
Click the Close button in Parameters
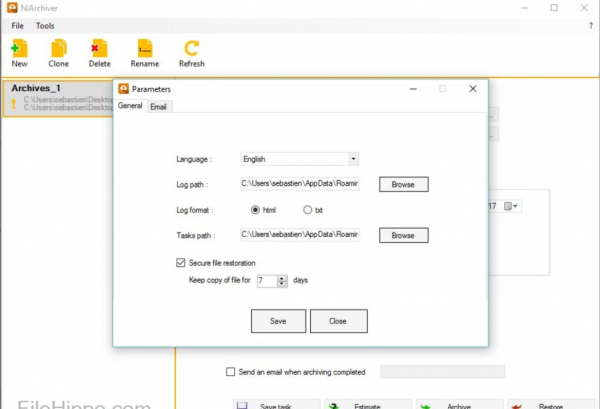click(x=338, y=321)
